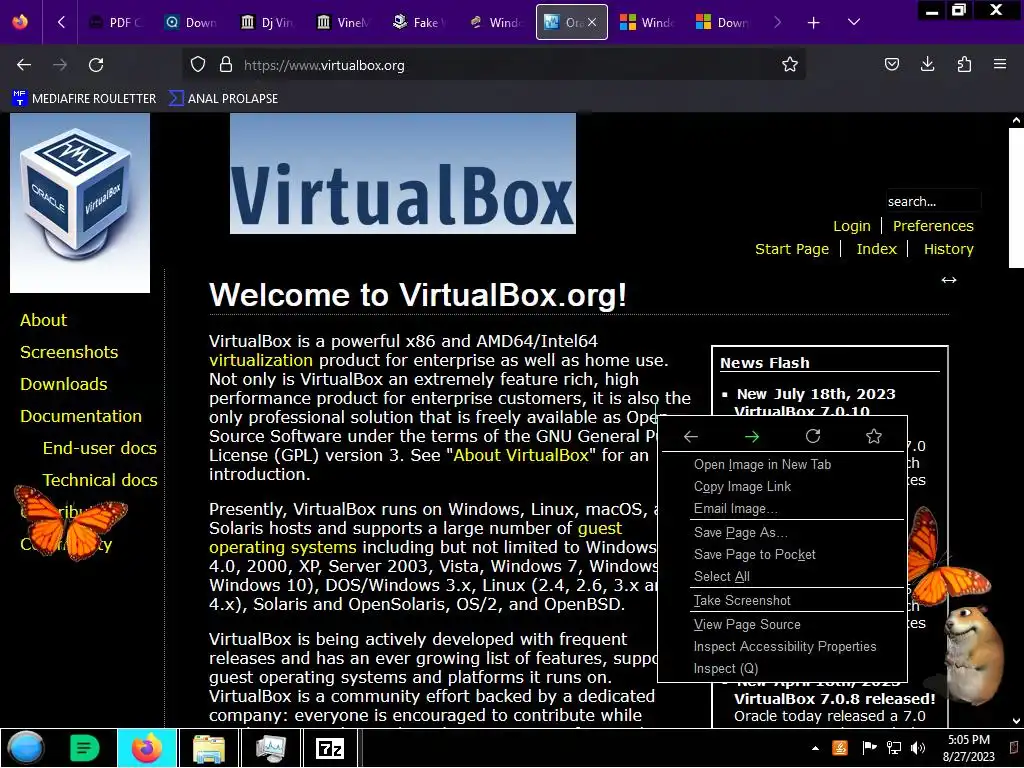Image resolution: width=1024 pixels, height=768 pixels.
Task: Choose Take Screenshot from context menu
Action: coord(782,600)
